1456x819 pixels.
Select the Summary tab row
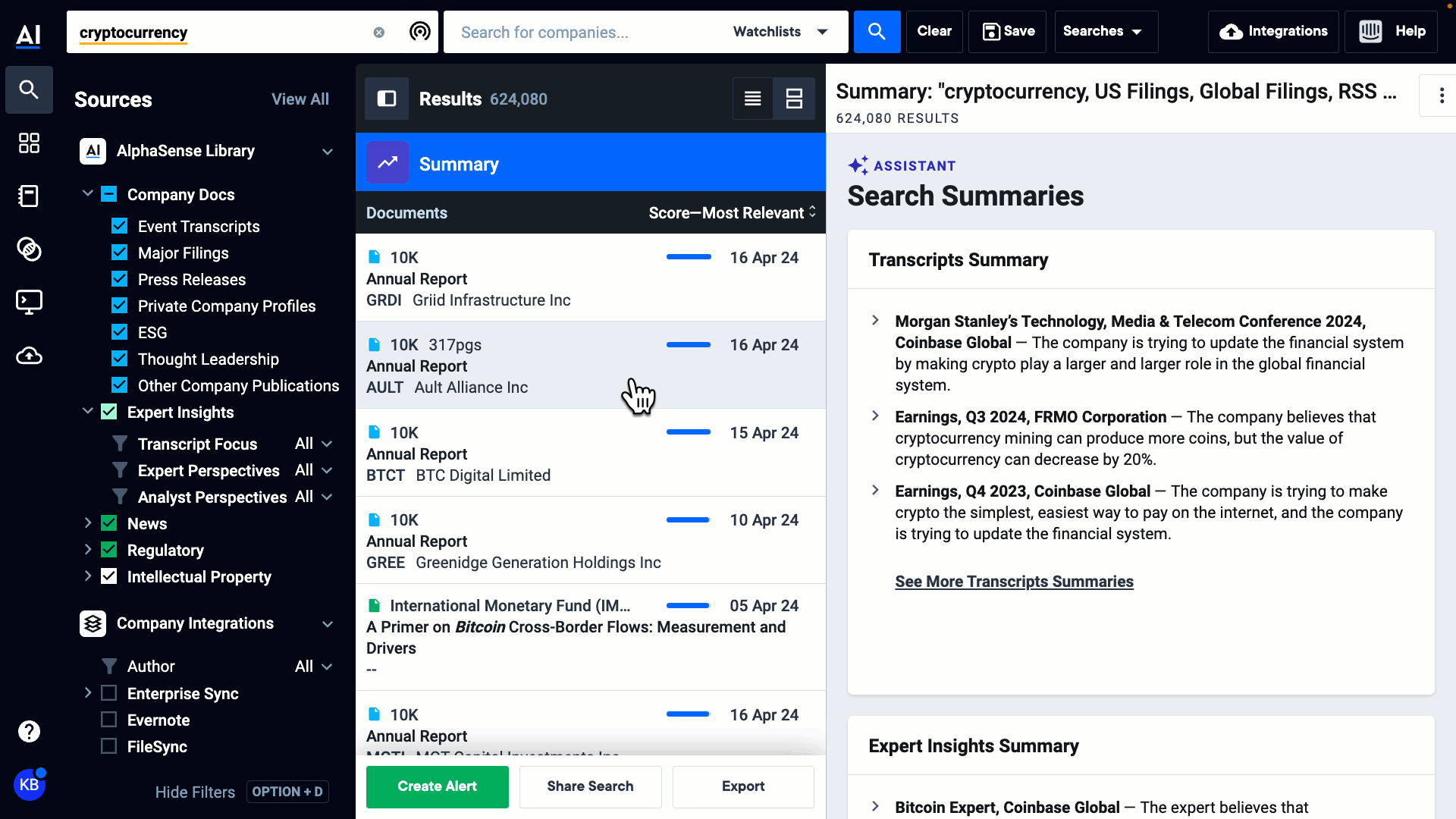tap(590, 162)
